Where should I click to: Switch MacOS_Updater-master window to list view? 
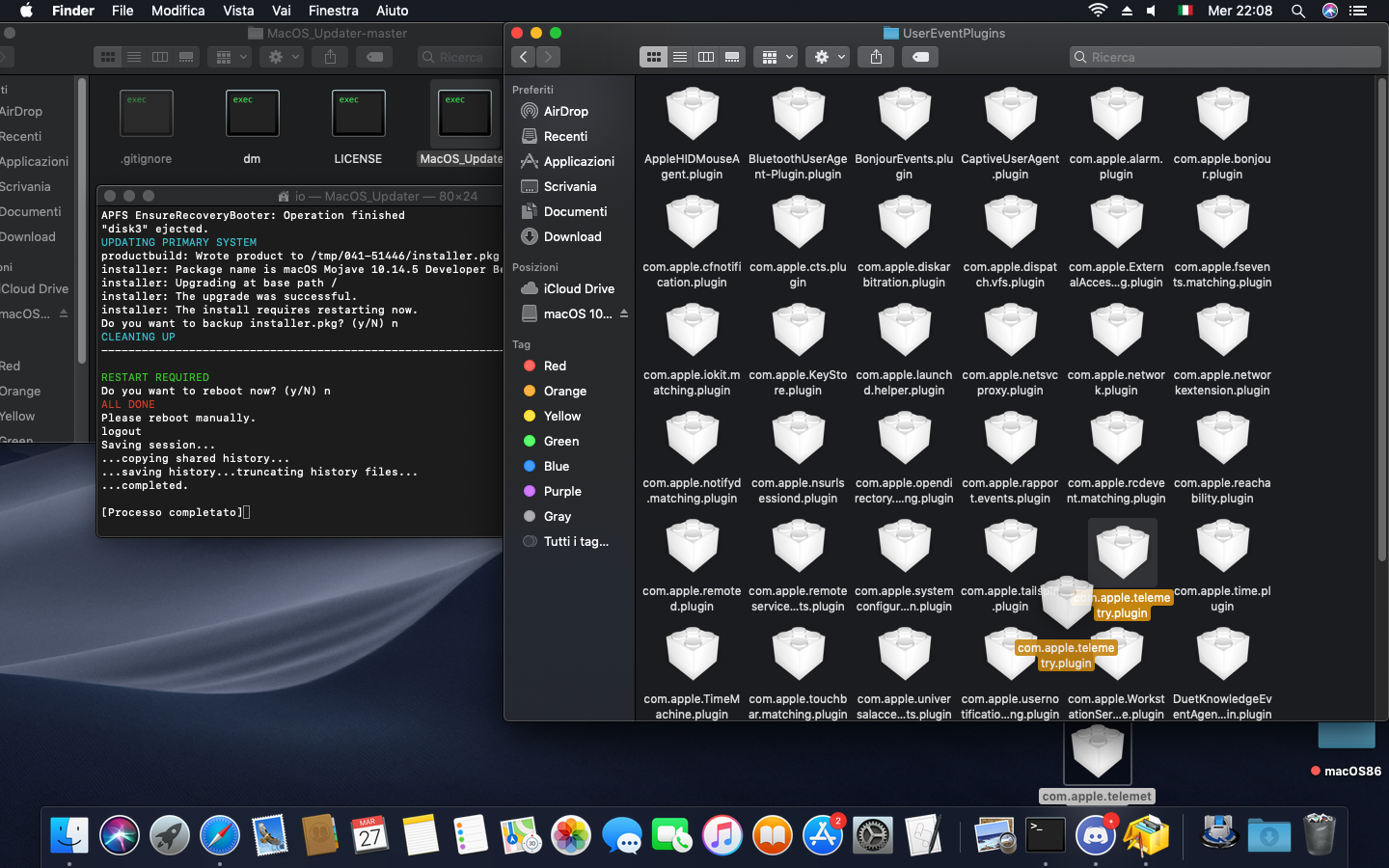tap(134, 57)
